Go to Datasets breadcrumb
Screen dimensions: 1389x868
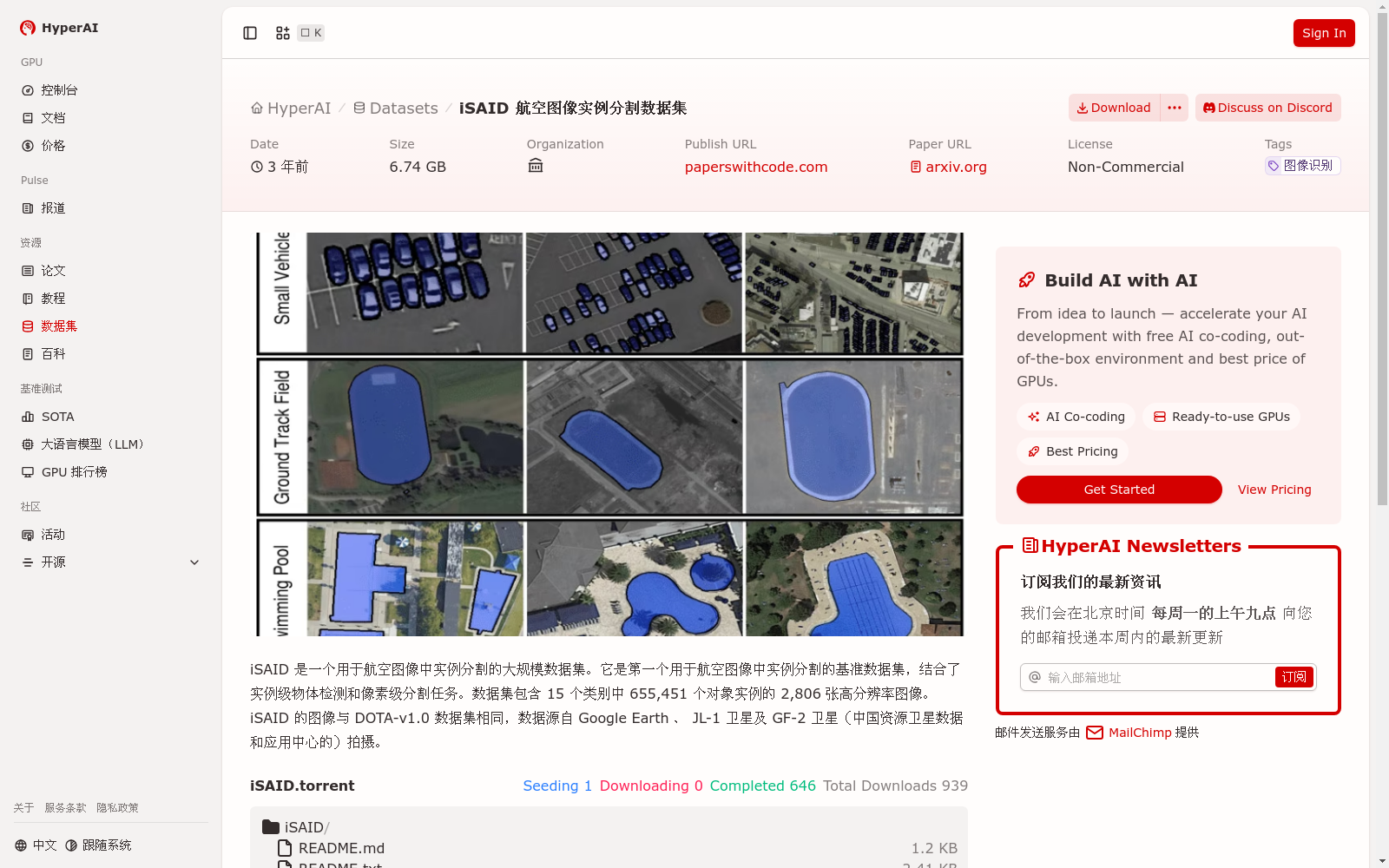tap(396, 108)
